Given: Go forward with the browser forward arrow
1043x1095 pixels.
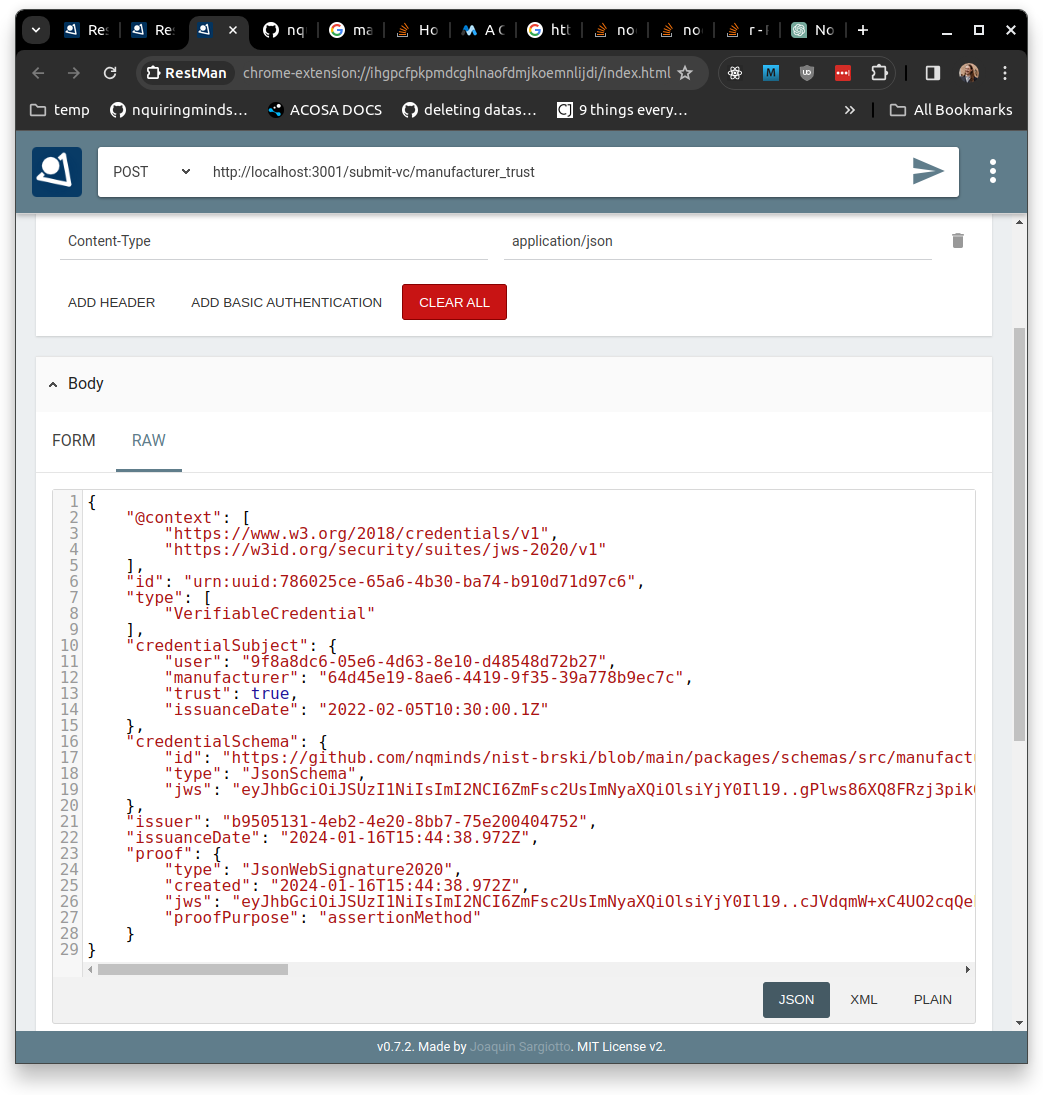Looking at the screenshot, I should tap(73, 73).
